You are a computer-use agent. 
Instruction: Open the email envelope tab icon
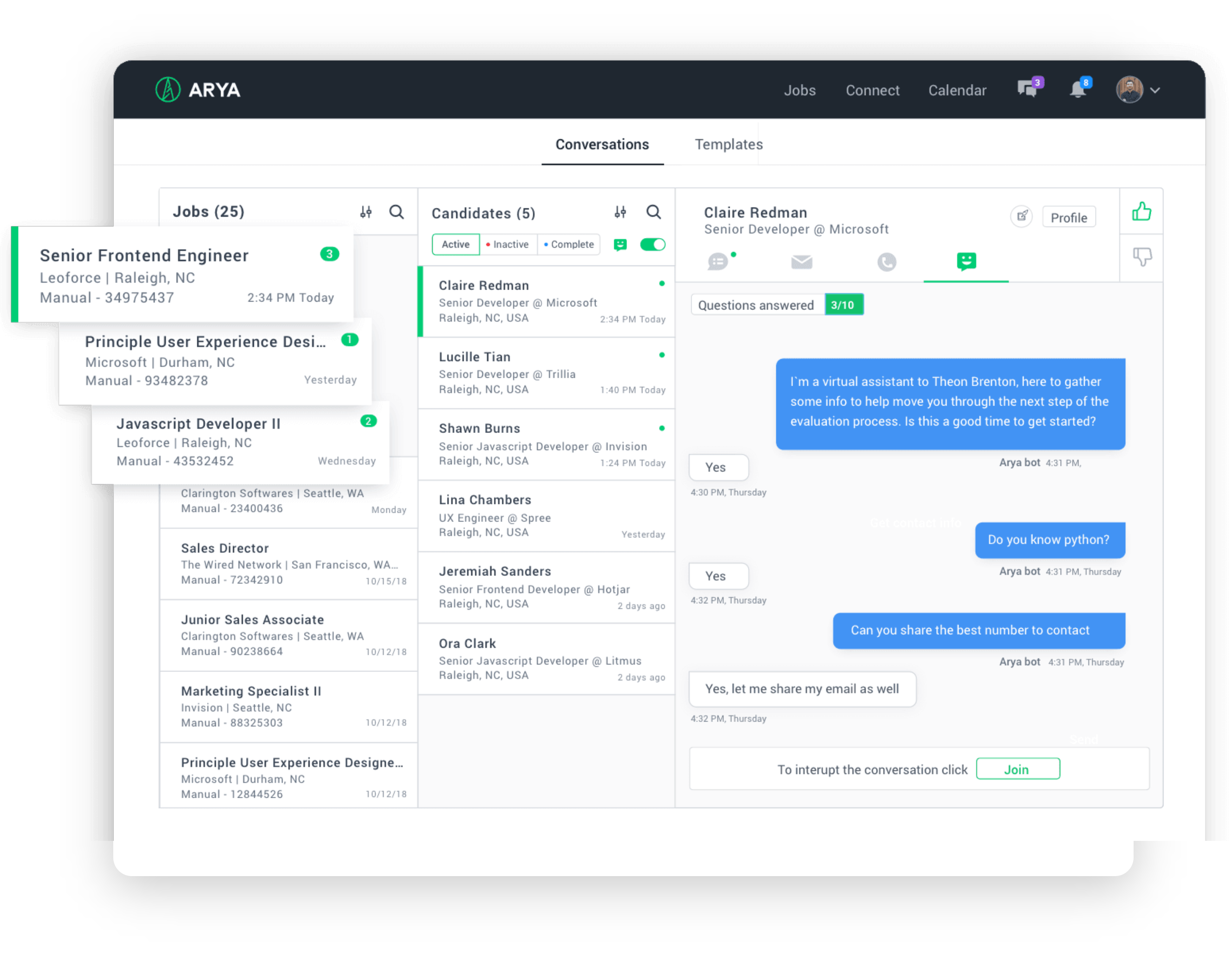coord(801,262)
